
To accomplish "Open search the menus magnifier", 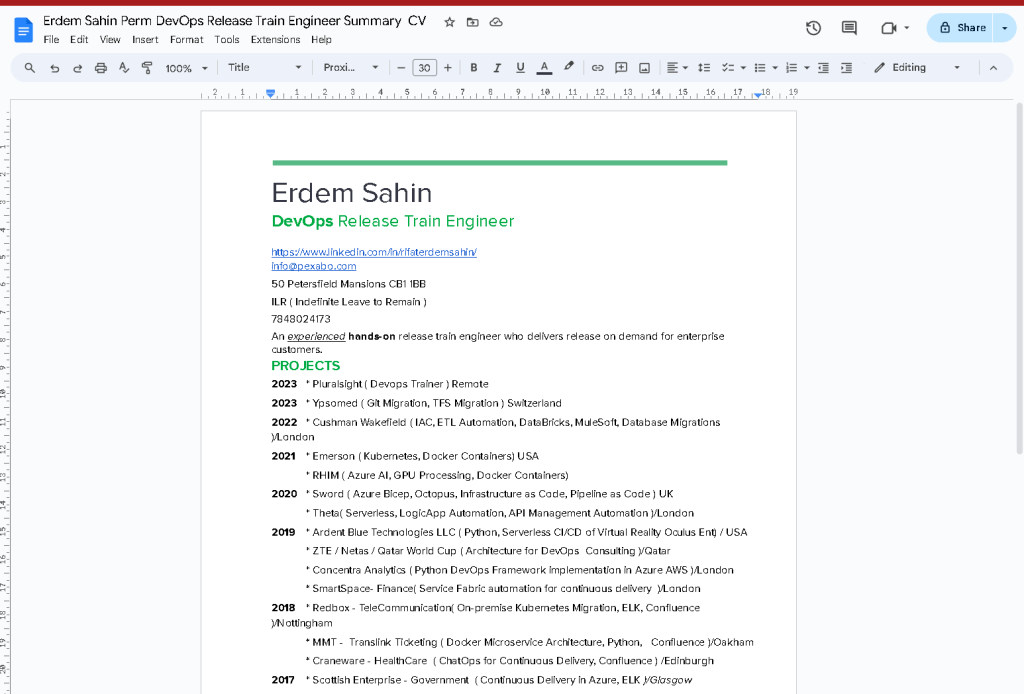I will click(x=29, y=68).
